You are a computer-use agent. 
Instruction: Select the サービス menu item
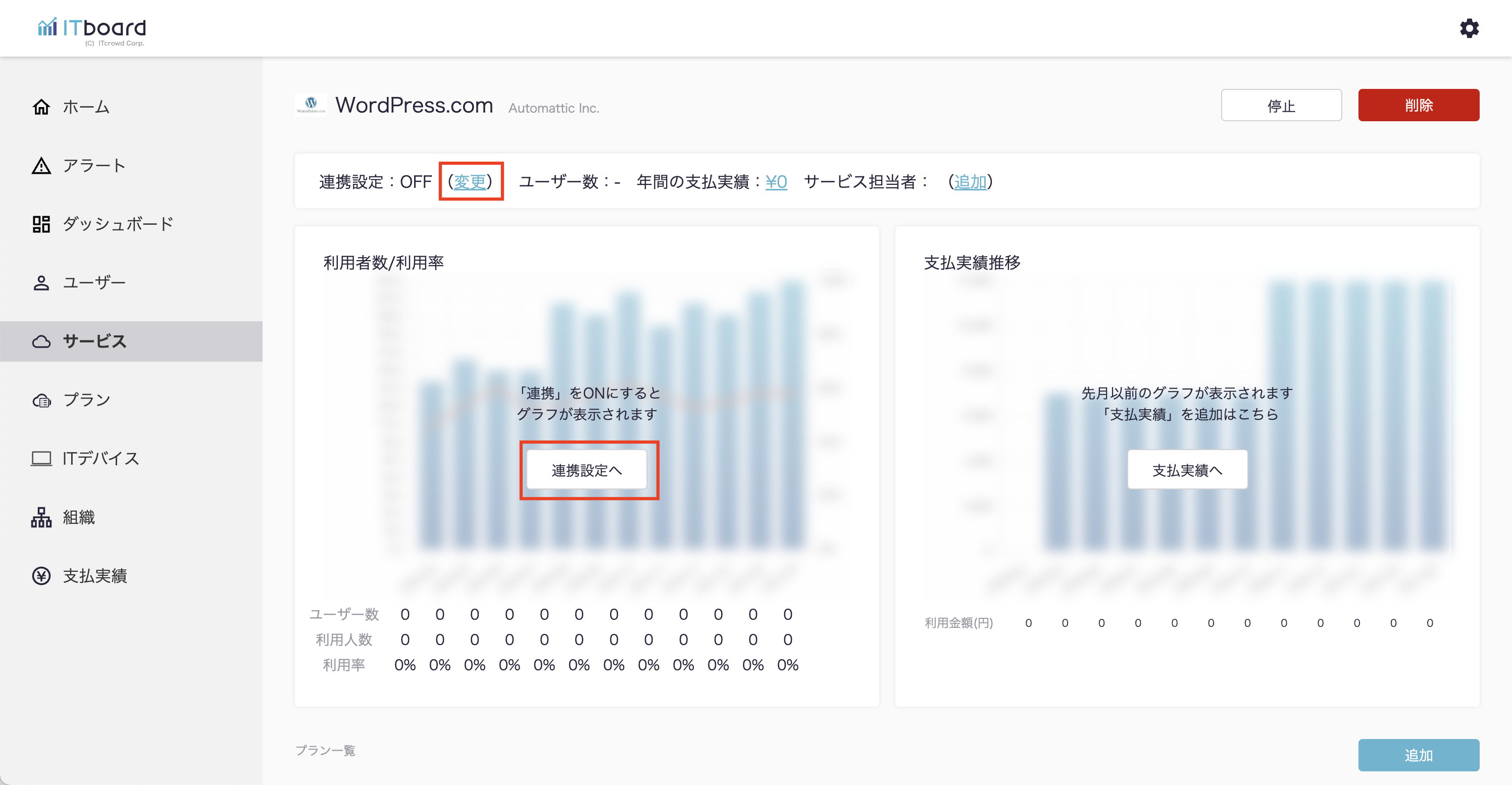(x=94, y=341)
